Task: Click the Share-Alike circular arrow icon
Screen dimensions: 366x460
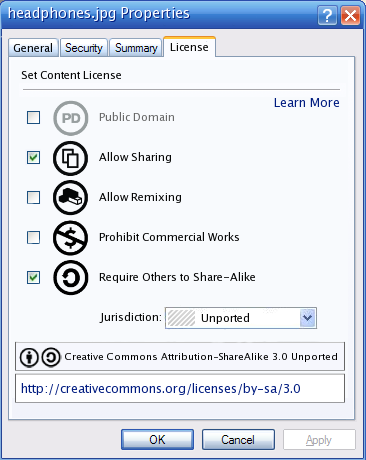Action: click(71, 278)
